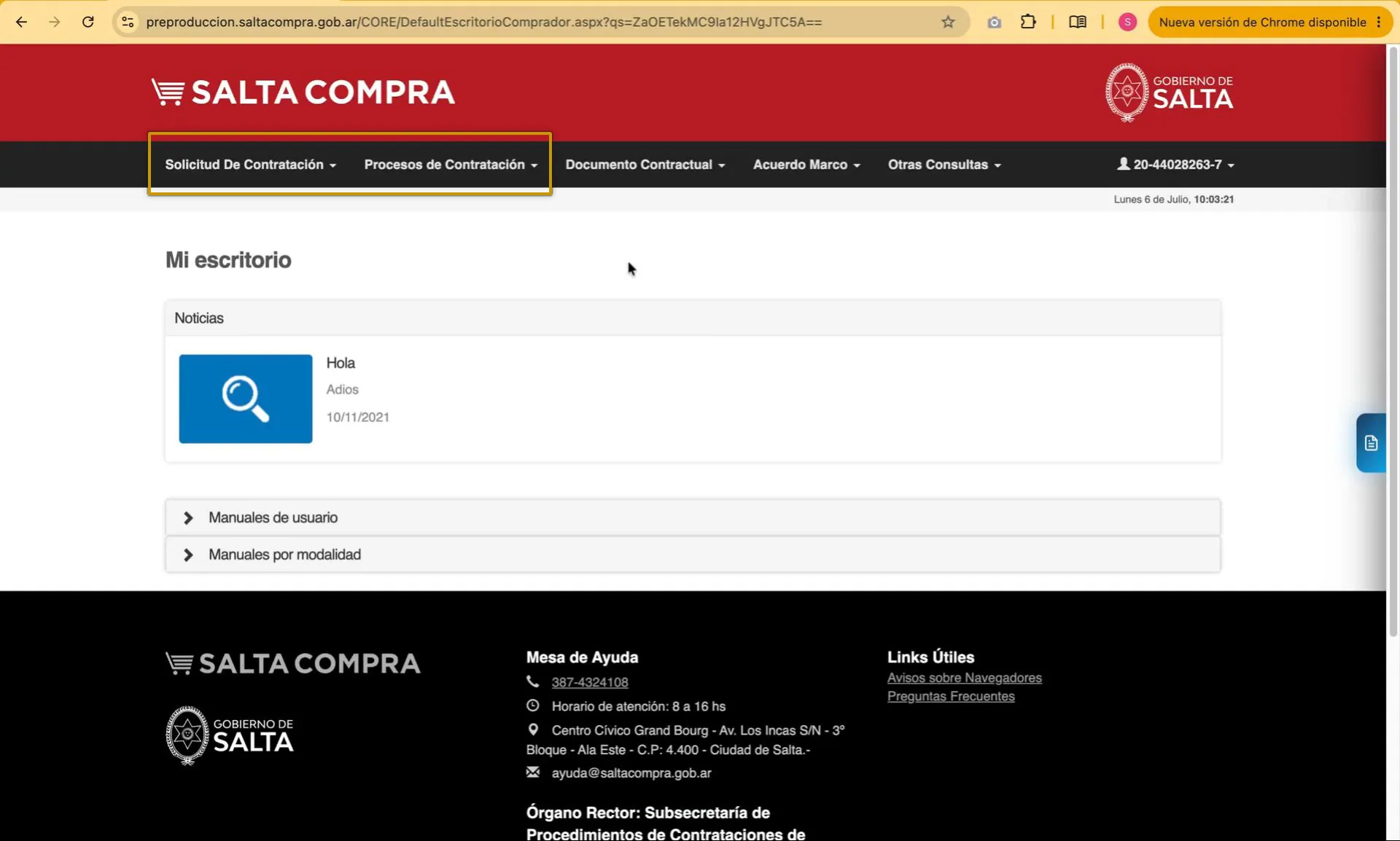Image resolution: width=1400 pixels, height=841 pixels.
Task: Click the envelope icon beside email address
Action: coord(533,772)
